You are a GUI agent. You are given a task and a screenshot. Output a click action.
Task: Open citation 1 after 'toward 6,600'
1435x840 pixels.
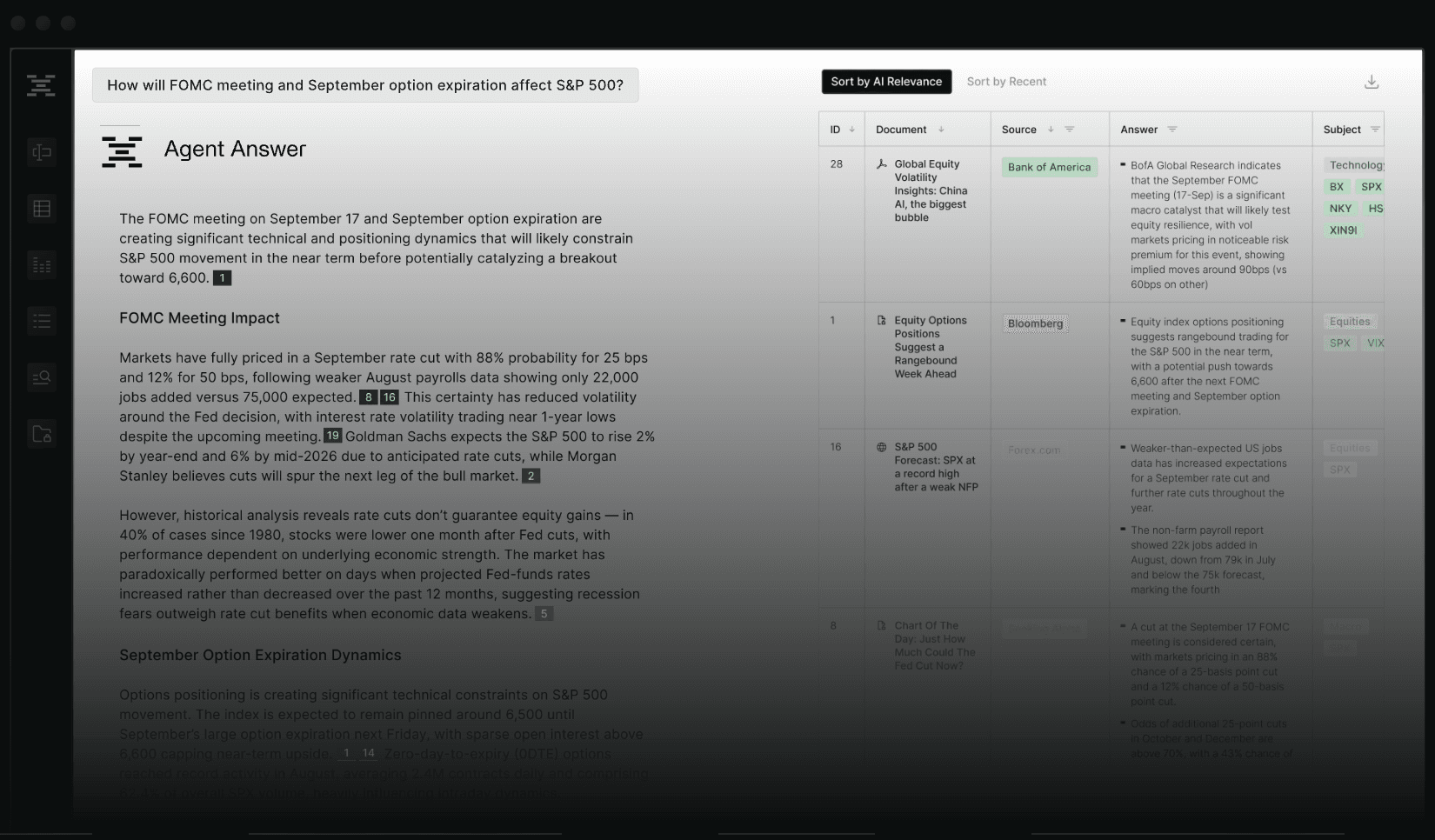pyautogui.click(x=223, y=278)
